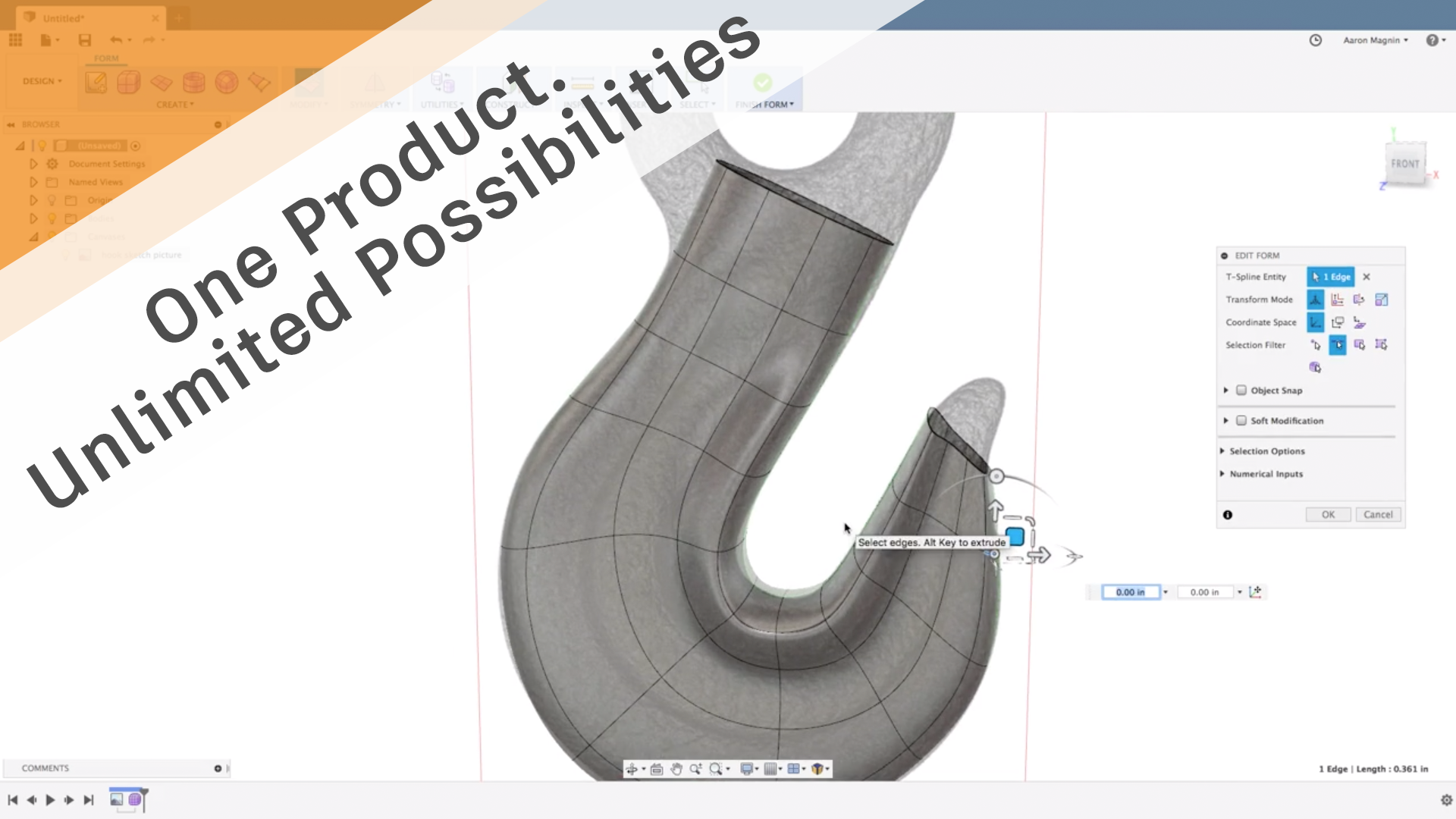Expand the Selection Options section
This screenshot has width=1456, height=819.
tap(1266, 451)
